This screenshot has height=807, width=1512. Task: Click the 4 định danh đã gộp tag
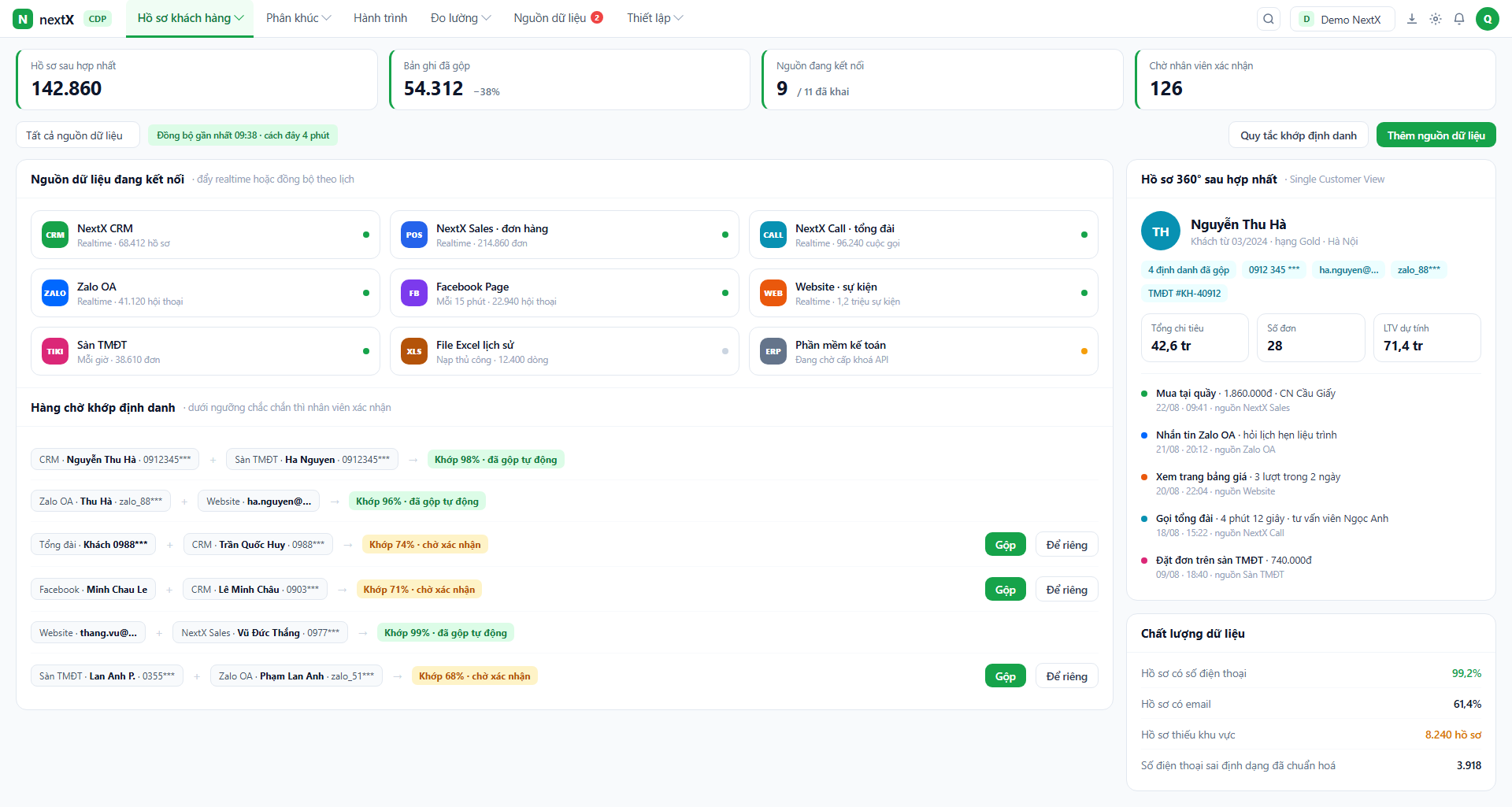point(1188,270)
